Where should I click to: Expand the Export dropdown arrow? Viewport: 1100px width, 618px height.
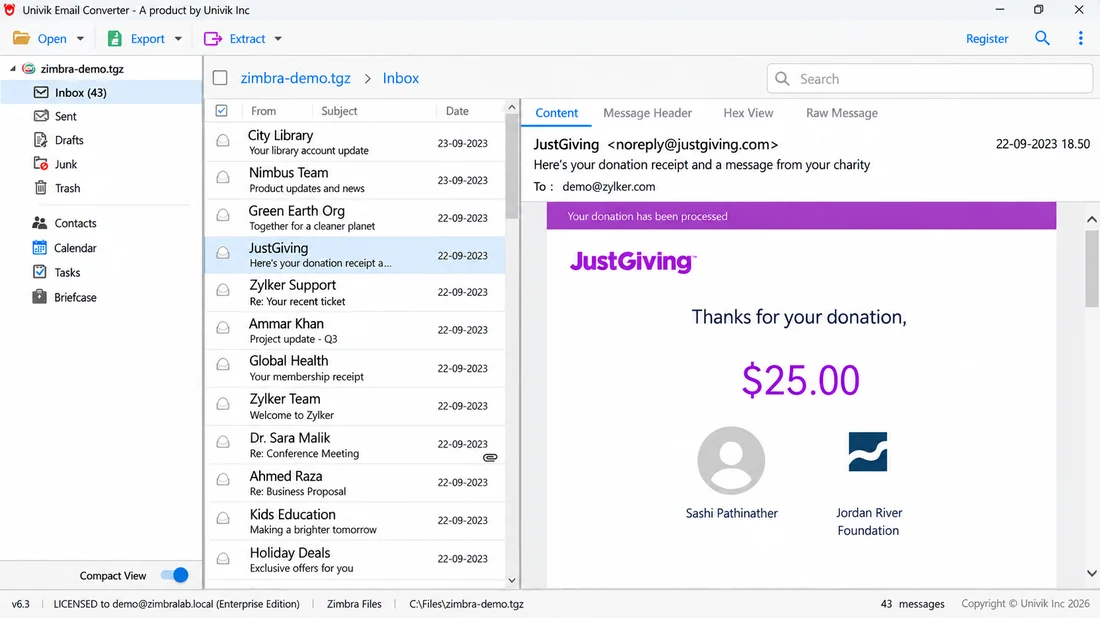(178, 39)
